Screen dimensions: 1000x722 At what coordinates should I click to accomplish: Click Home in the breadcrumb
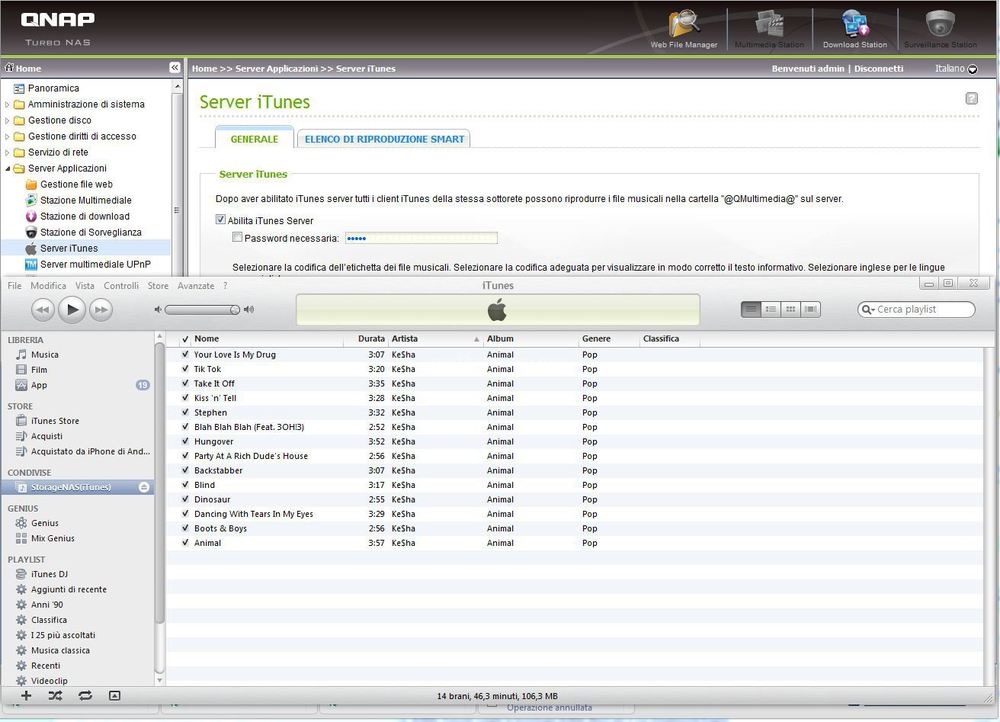coord(205,68)
